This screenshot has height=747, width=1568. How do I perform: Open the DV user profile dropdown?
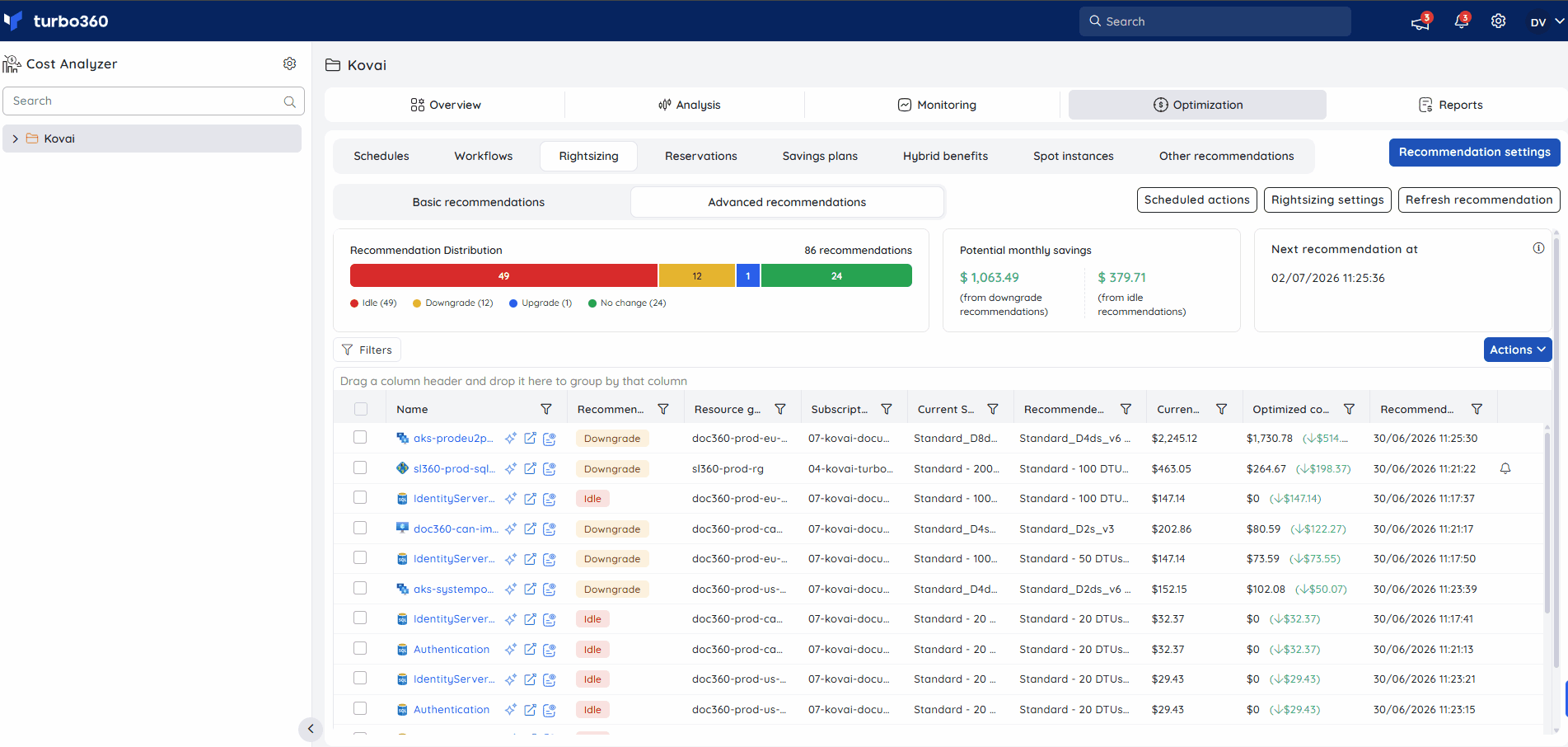[1547, 21]
